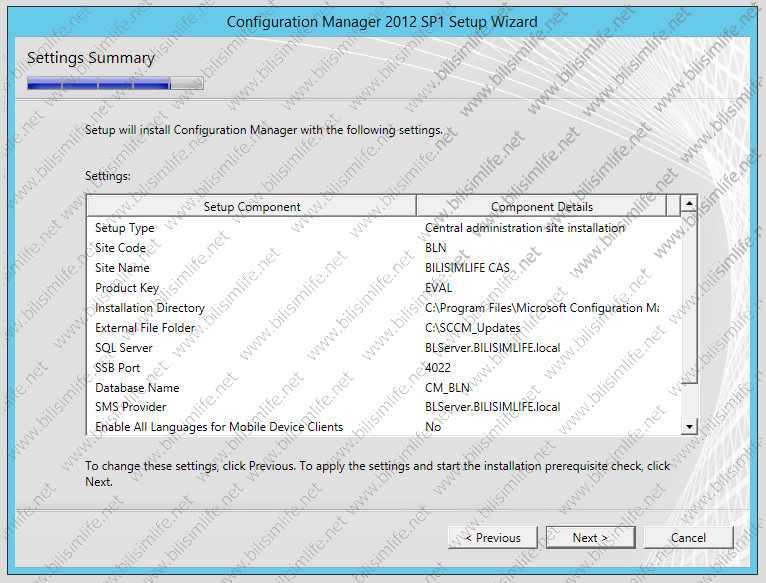Select the SQL Server row label

point(124,348)
